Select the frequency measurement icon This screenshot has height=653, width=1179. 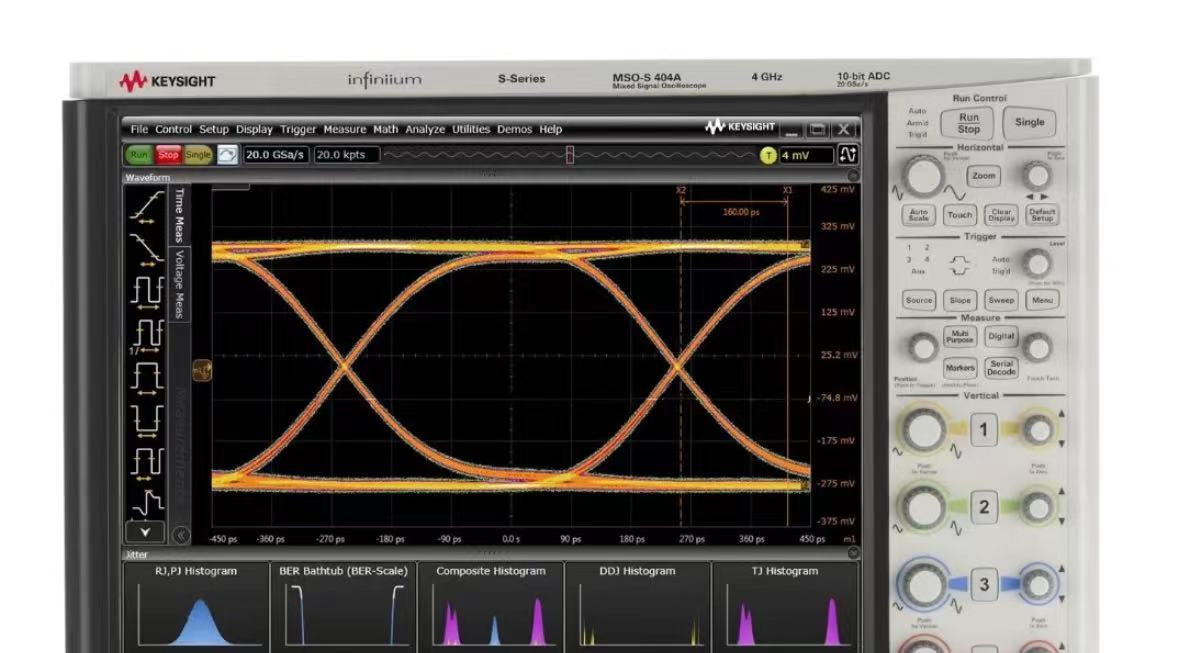click(147, 335)
